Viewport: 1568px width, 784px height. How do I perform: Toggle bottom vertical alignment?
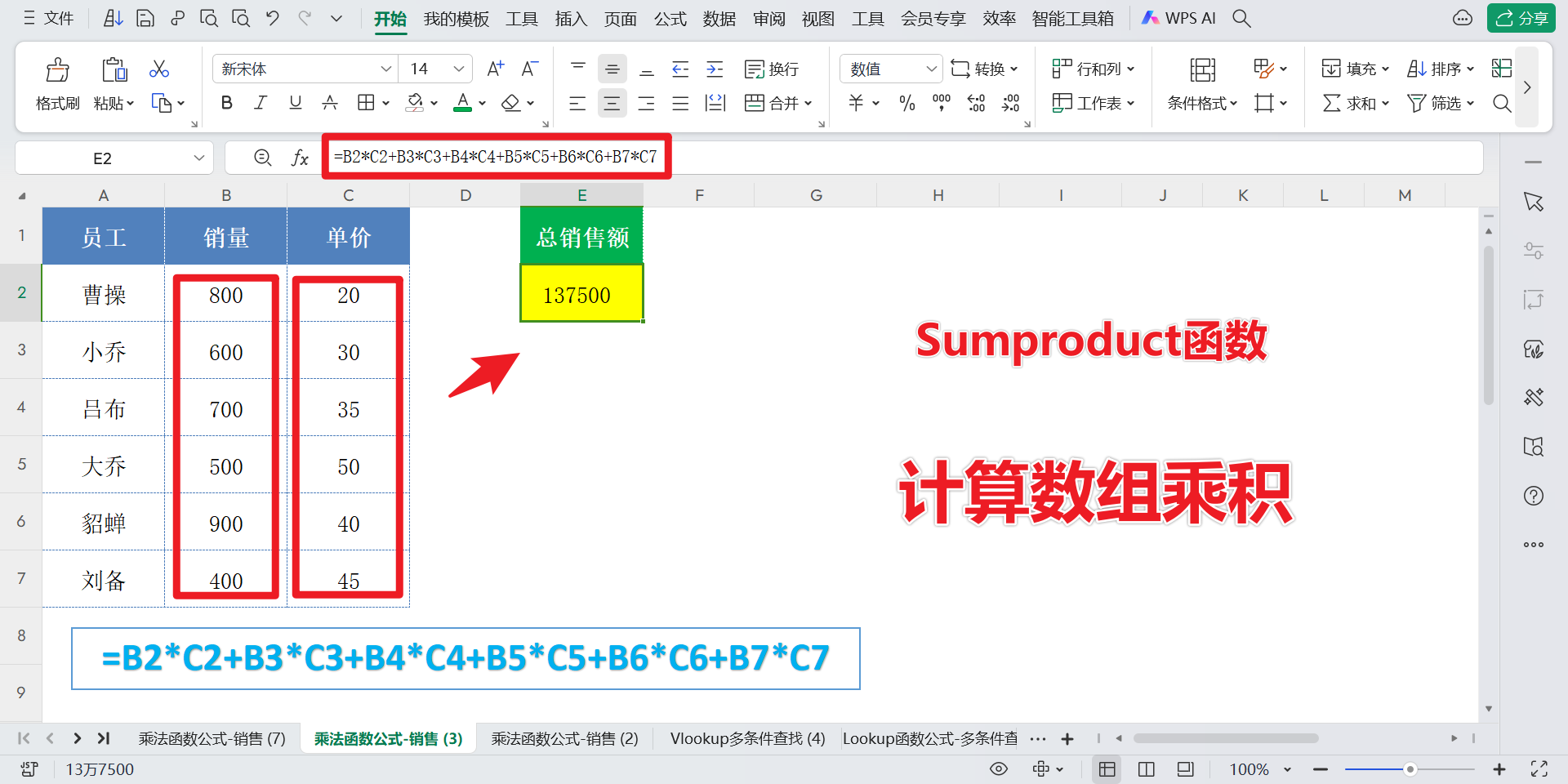tap(647, 69)
